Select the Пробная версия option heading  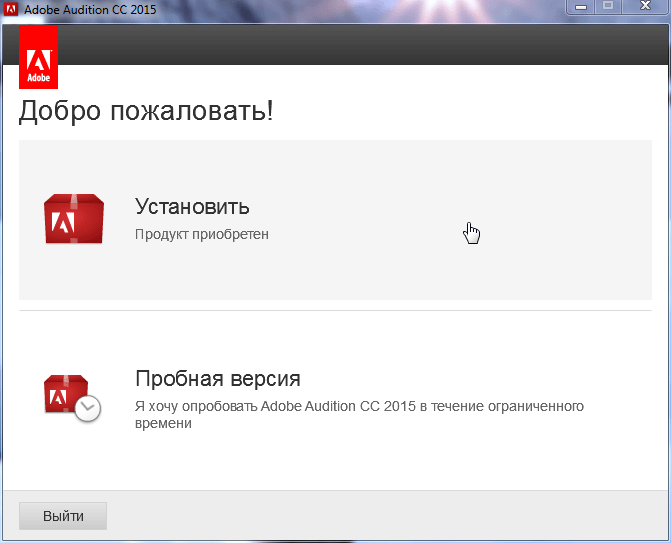[x=218, y=379]
